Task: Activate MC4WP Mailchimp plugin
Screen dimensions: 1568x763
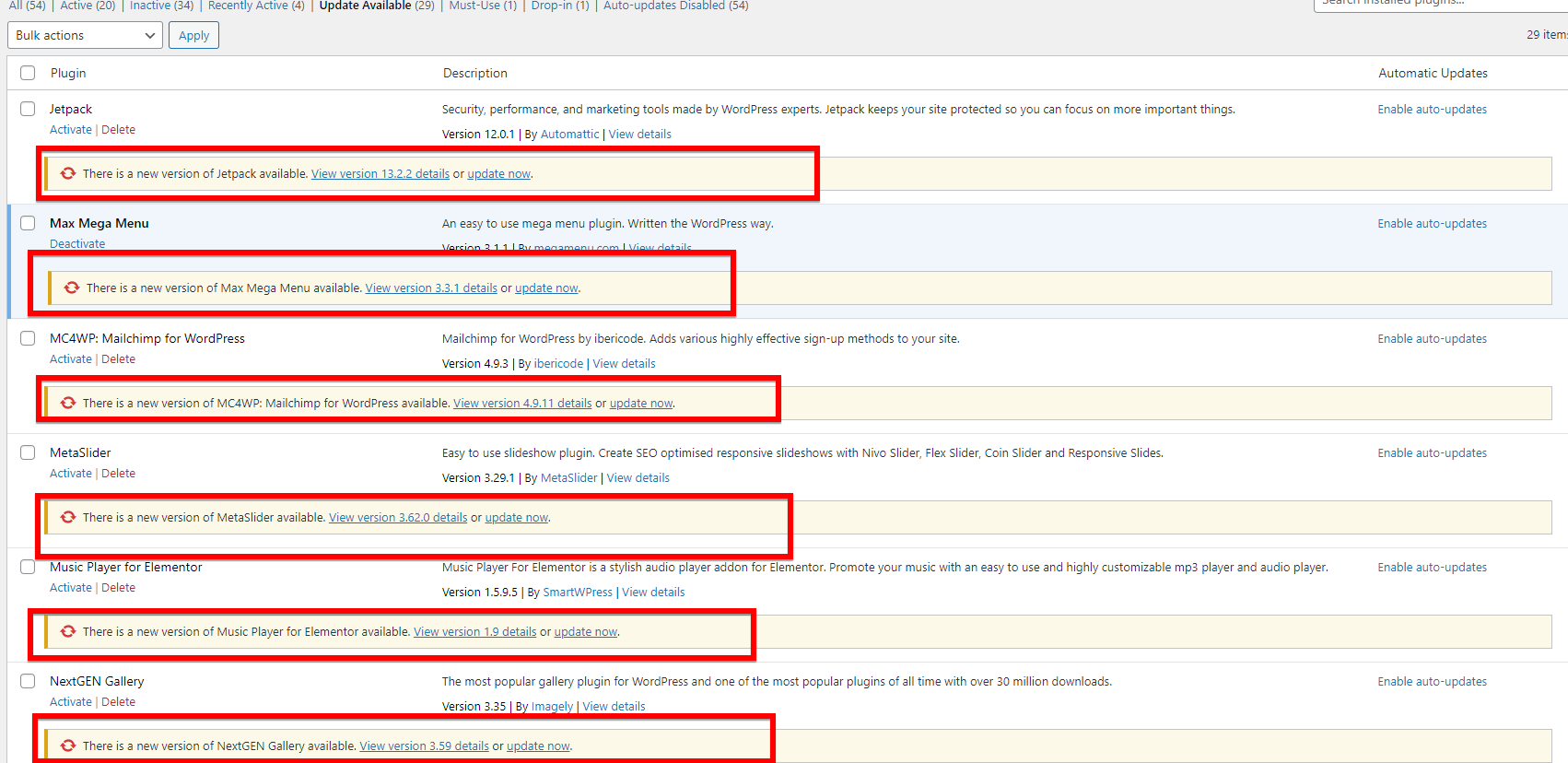Action: (x=71, y=359)
